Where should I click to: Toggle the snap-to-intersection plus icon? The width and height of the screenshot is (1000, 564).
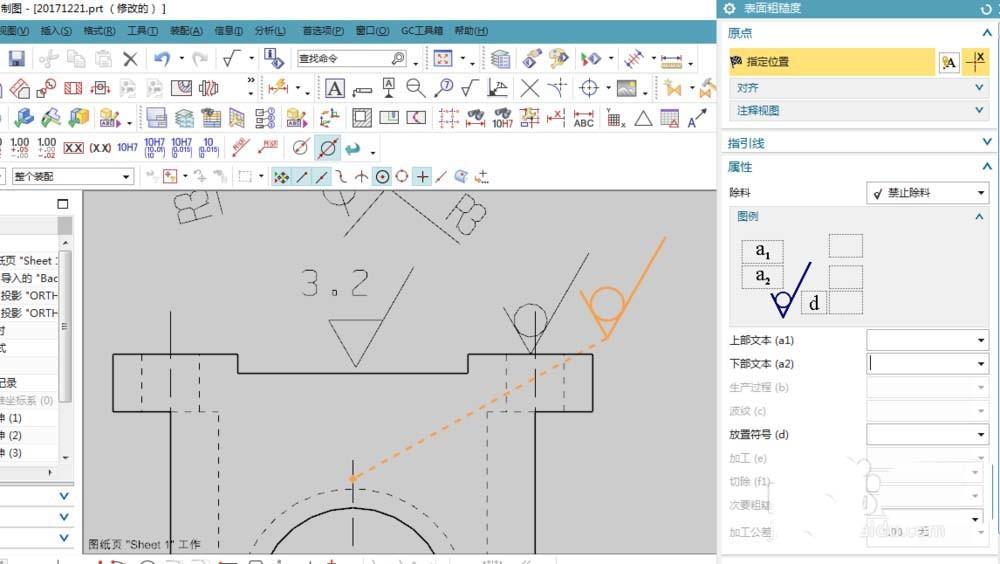click(x=422, y=177)
